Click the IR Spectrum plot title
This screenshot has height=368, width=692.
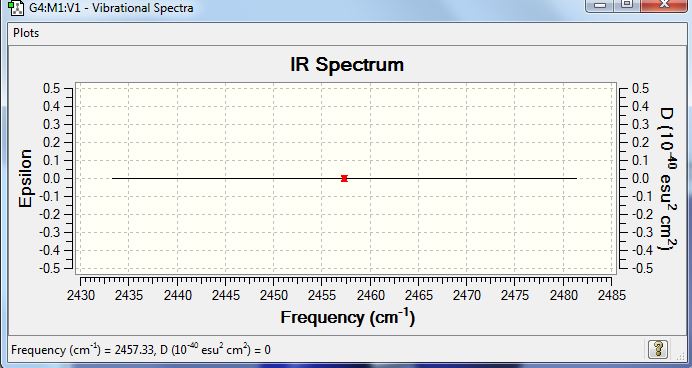(x=347, y=64)
